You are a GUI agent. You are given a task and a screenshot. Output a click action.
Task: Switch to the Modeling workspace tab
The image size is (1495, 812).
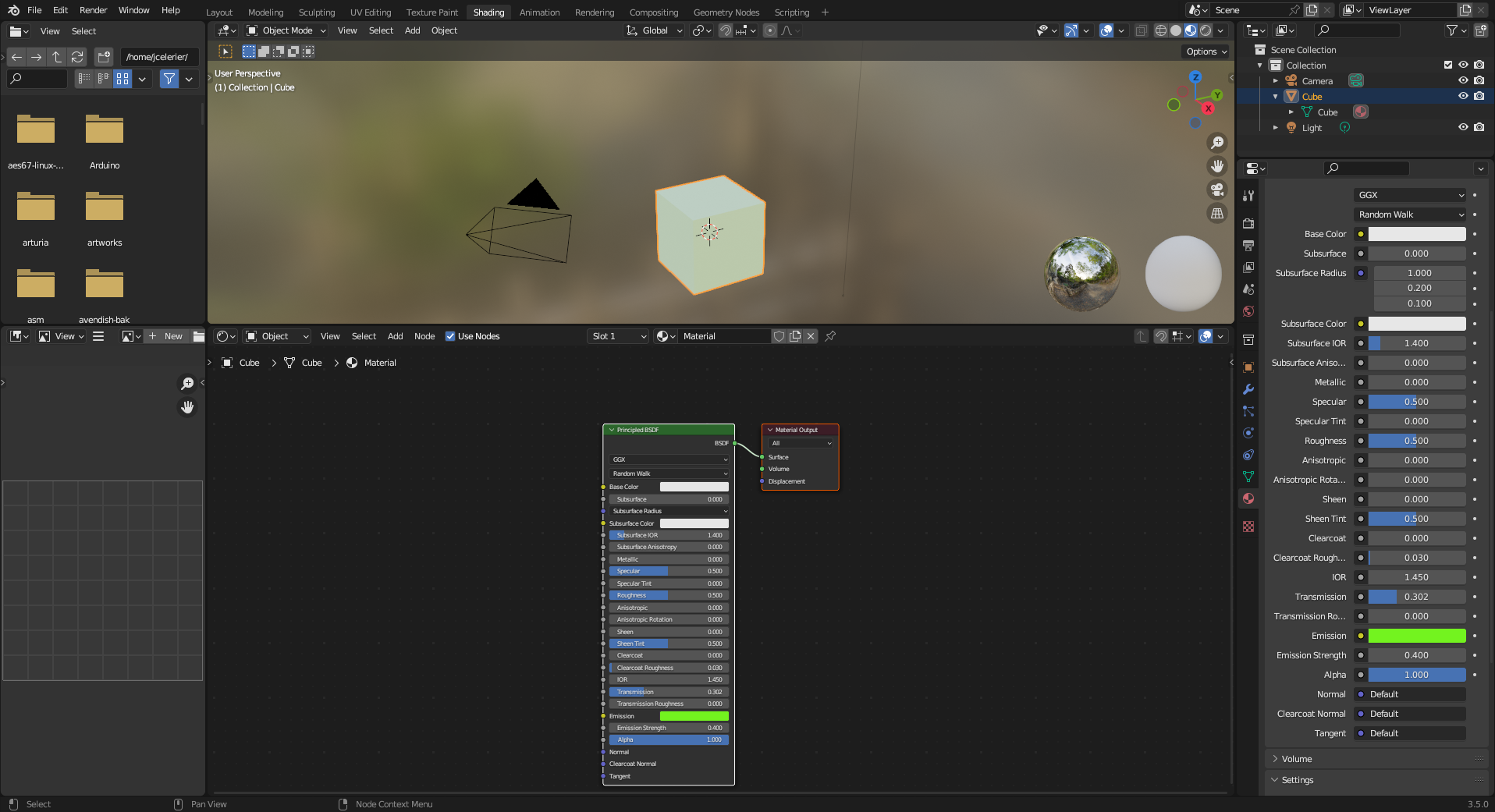click(265, 12)
